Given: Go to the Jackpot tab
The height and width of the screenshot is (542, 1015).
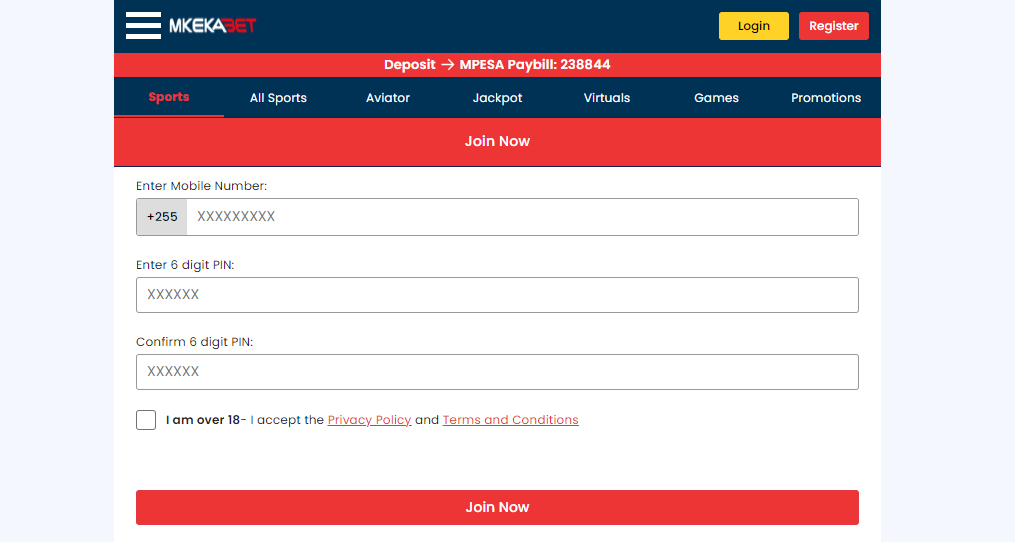Looking at the screenshot, I should point(497,98).
